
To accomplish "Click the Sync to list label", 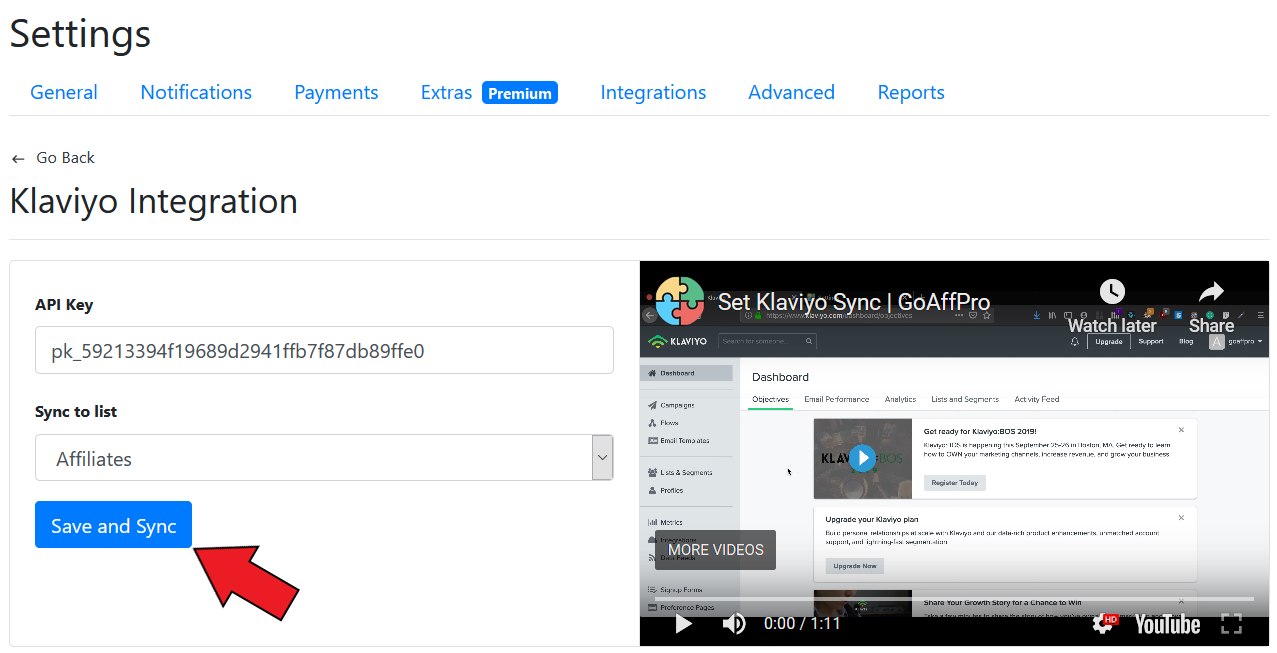I will (x=76, y=412).
